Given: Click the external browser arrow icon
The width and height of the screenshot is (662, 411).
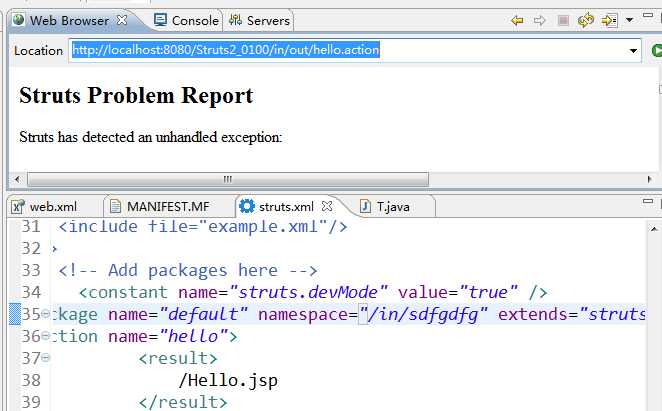Looking at the screenshot, I should (609, 20).
